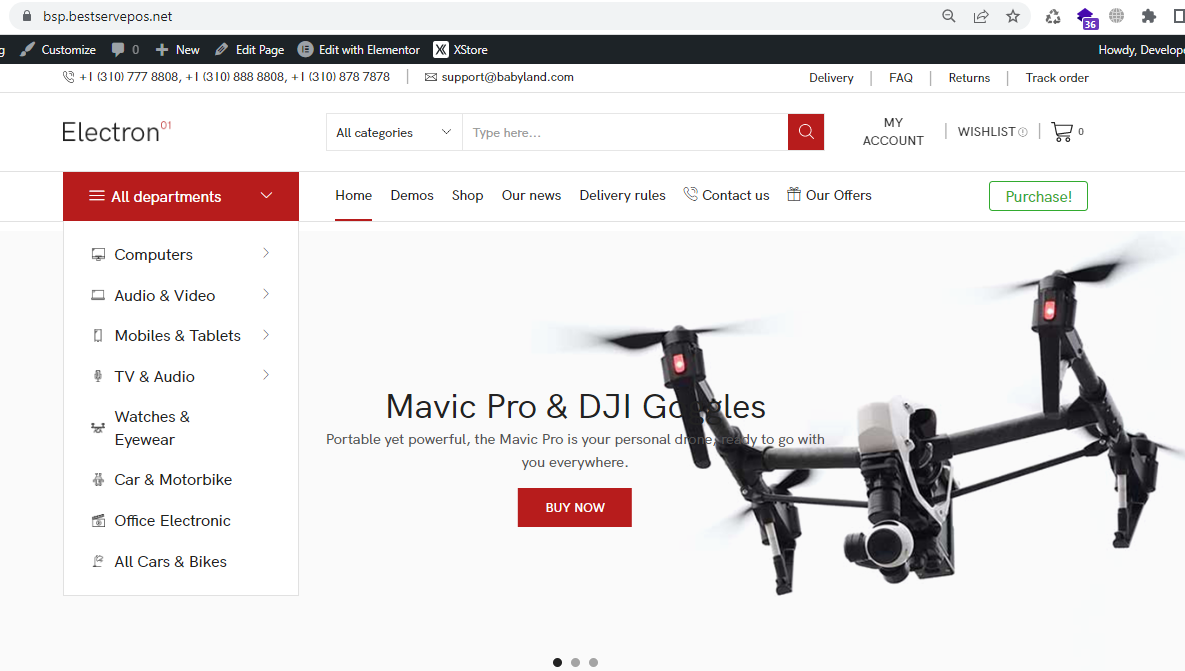Click the Office Electronic icon
Screen dimensions: 1185x671
[98, 521]
